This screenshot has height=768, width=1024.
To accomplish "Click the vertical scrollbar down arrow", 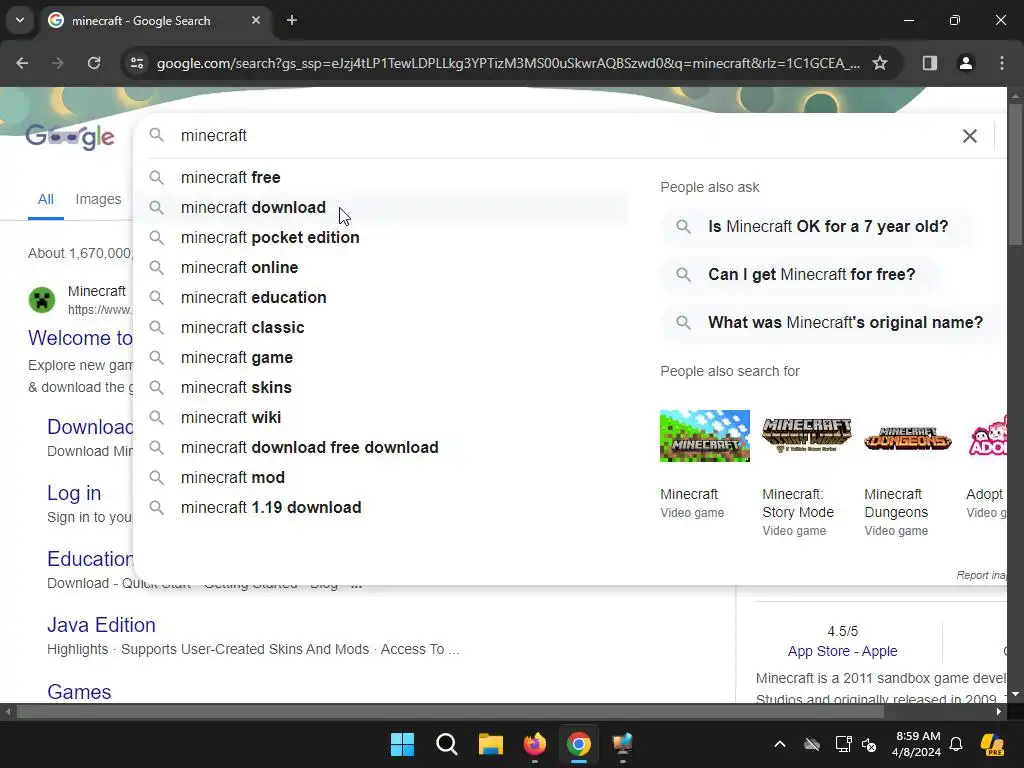I will coord(1015,694).
